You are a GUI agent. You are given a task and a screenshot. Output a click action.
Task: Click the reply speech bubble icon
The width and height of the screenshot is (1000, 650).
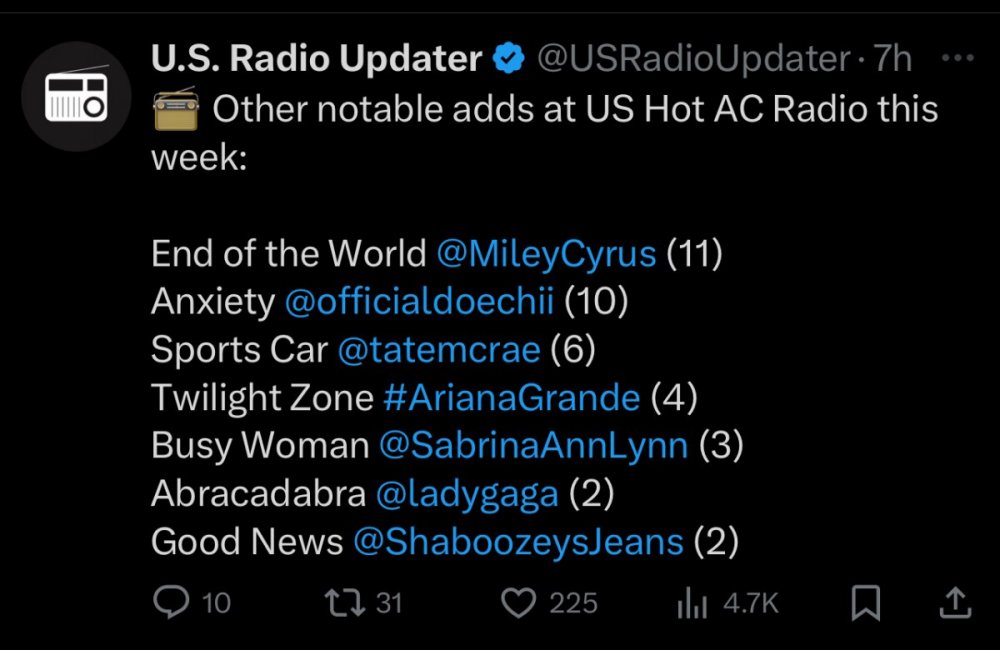[x=171, y=602]
